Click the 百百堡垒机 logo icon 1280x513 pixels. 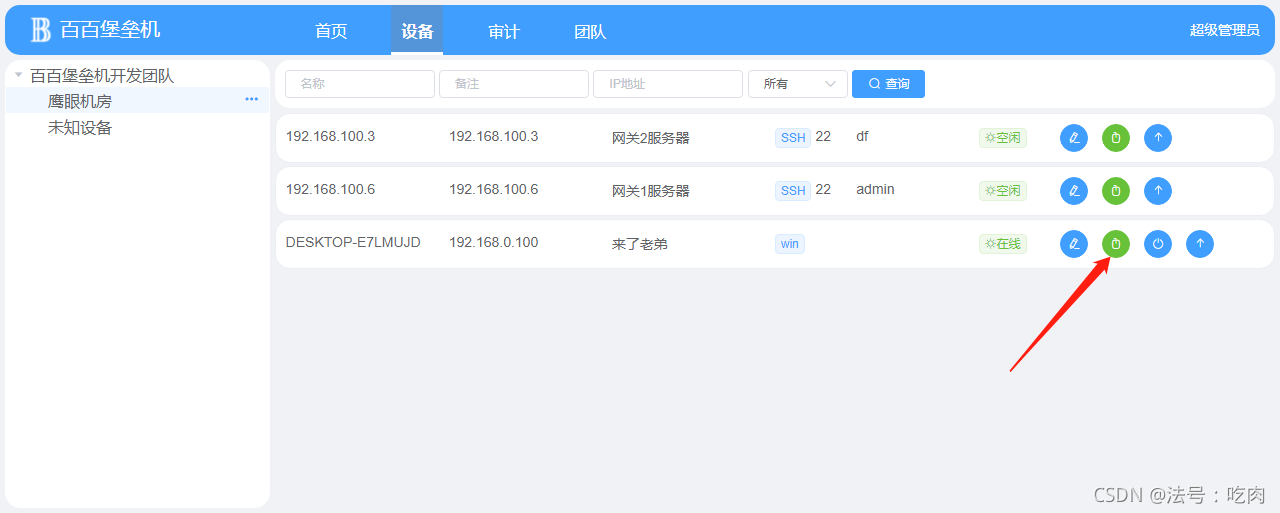click(40, 30)
